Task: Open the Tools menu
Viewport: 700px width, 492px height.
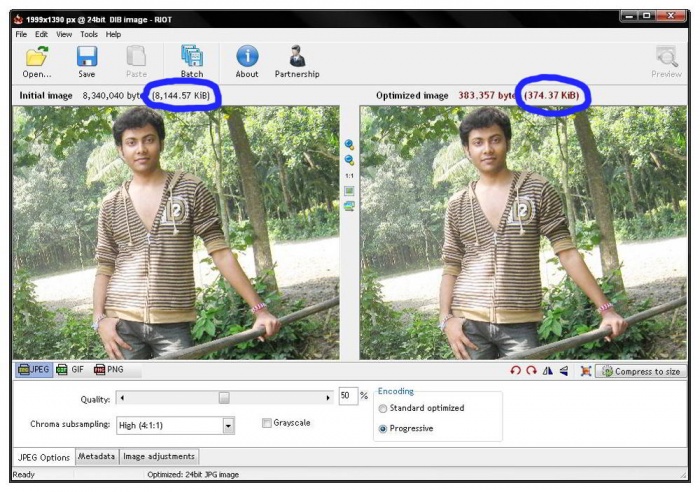Action: coord(89,34)
